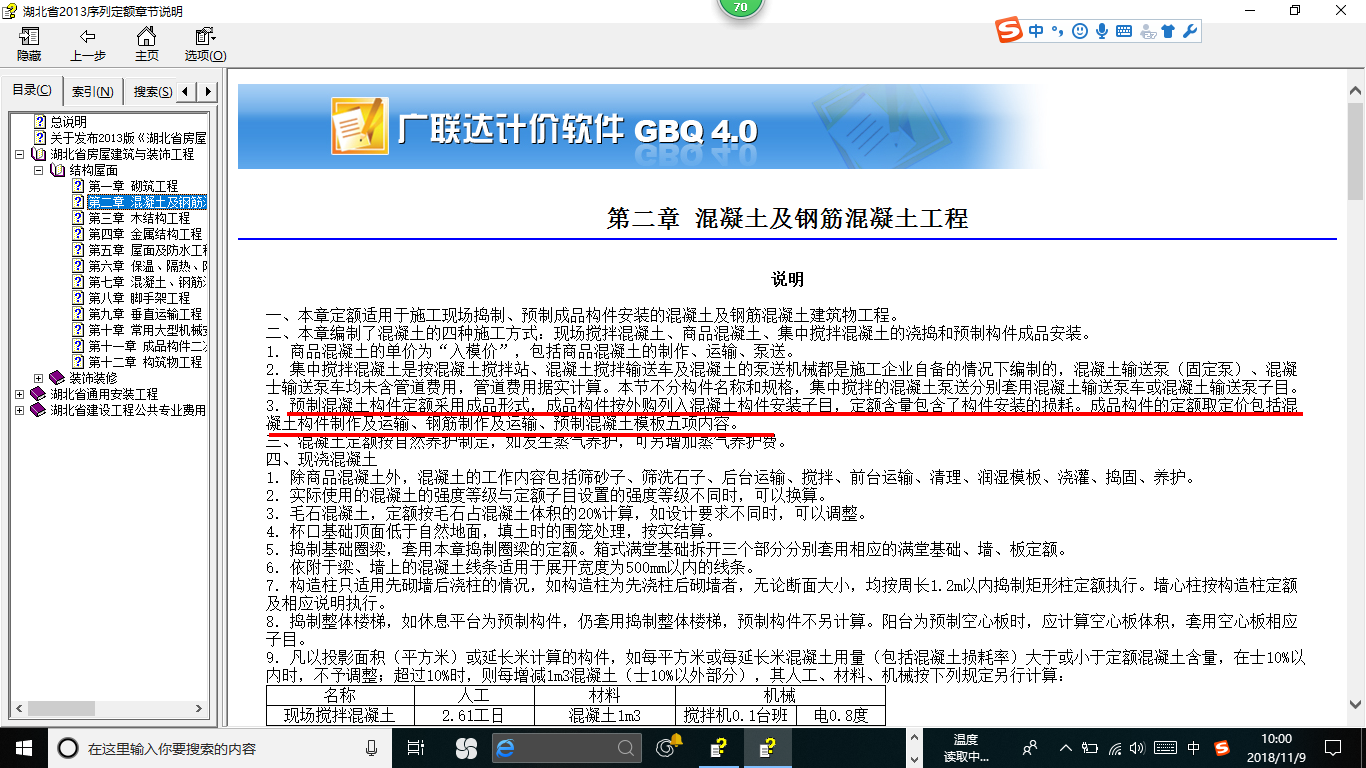Open the notification action center
This screenshot has width=1366, height=768.
tap(1332, 748)
